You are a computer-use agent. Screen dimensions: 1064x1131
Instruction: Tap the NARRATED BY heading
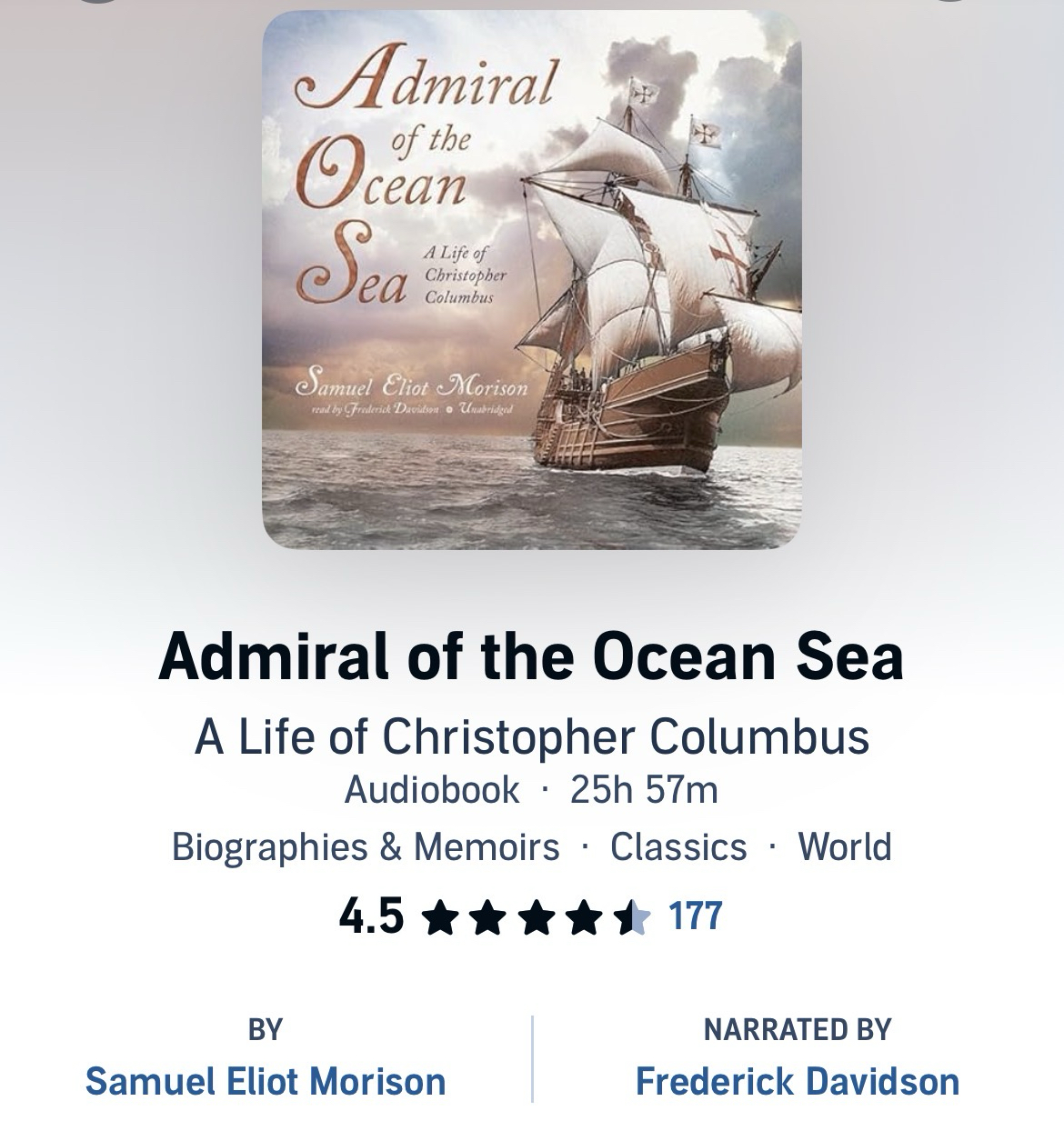(798, 1029)
